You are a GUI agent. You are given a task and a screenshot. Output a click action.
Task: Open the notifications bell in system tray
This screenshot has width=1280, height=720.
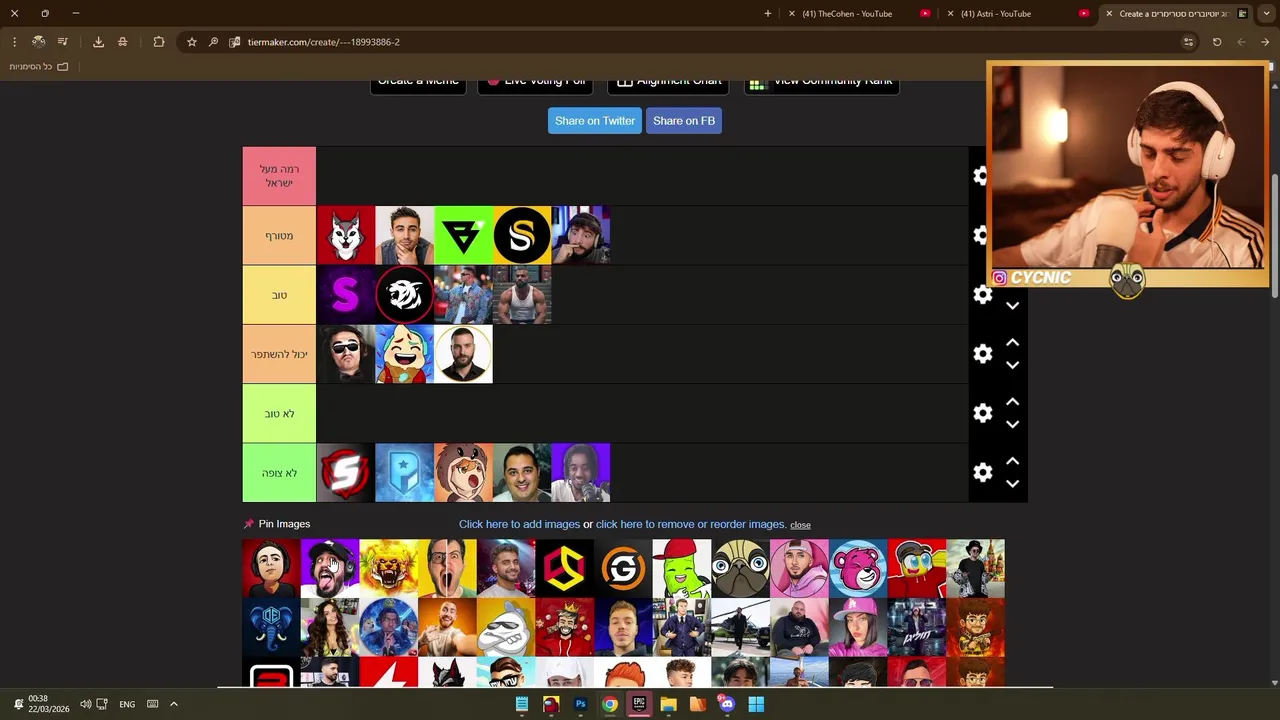point(18,704)
